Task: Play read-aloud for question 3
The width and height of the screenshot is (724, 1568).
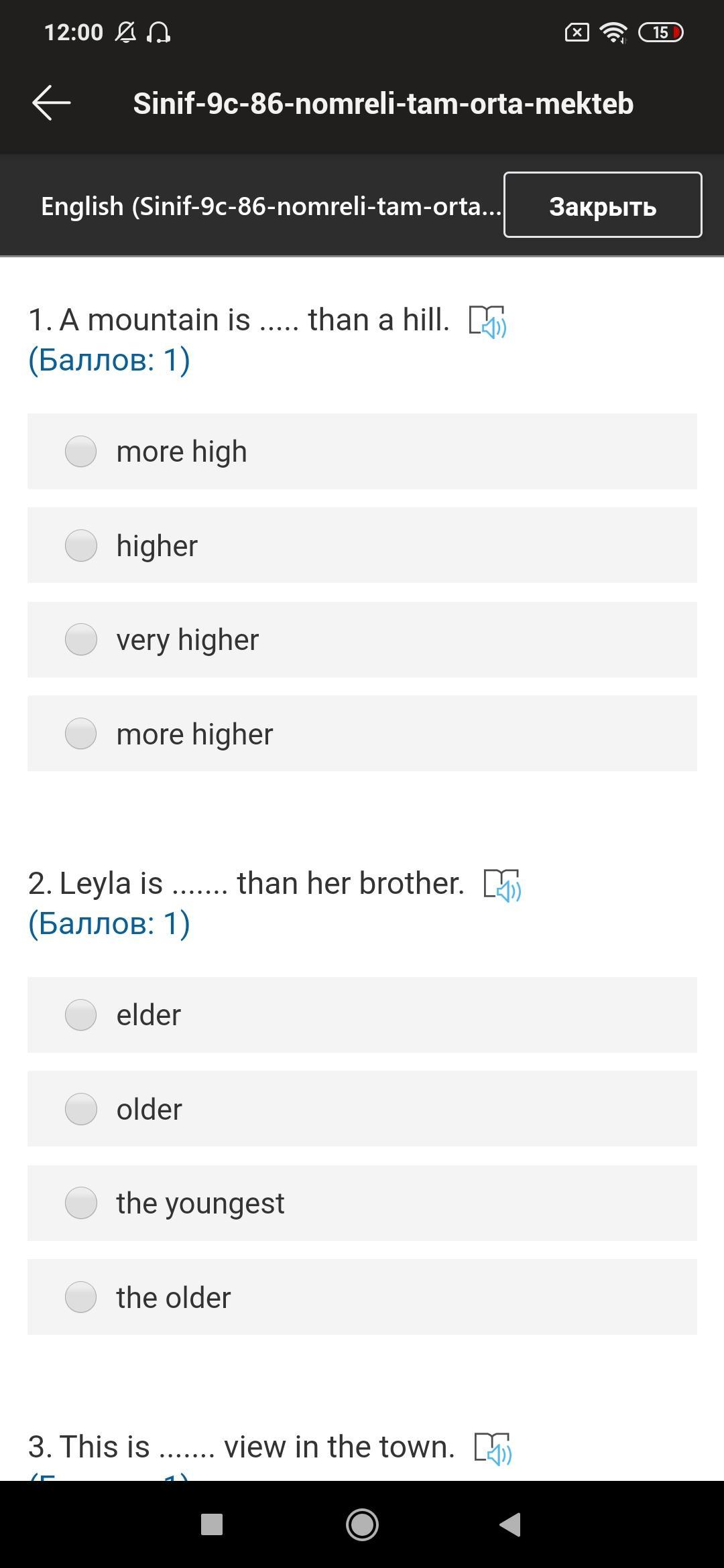Action: [x=493, y=1448]
